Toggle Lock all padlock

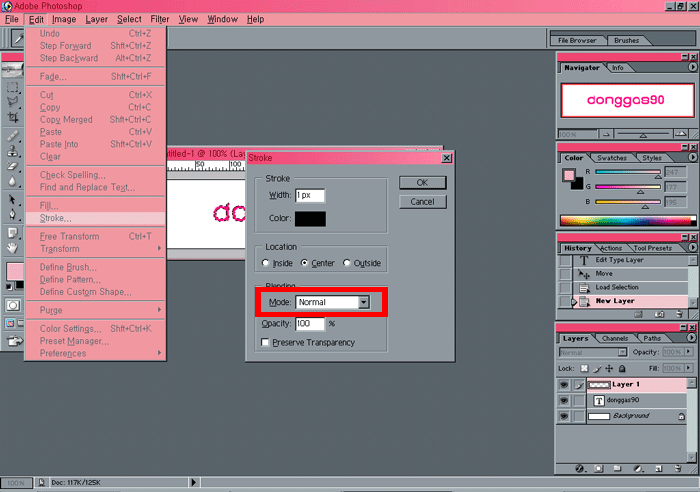(622, 368)
